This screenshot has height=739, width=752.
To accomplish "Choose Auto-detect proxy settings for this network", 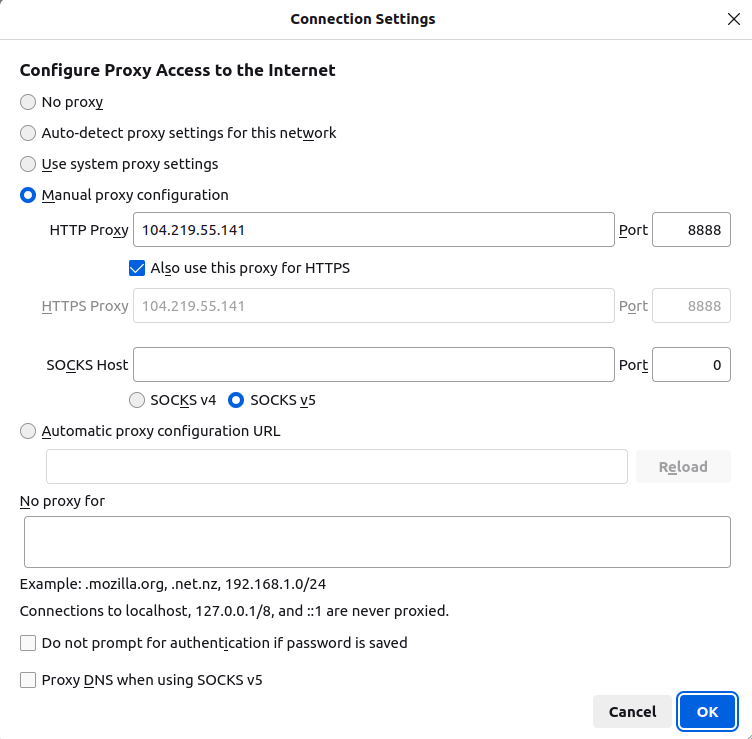I will (x=28, y=133).
